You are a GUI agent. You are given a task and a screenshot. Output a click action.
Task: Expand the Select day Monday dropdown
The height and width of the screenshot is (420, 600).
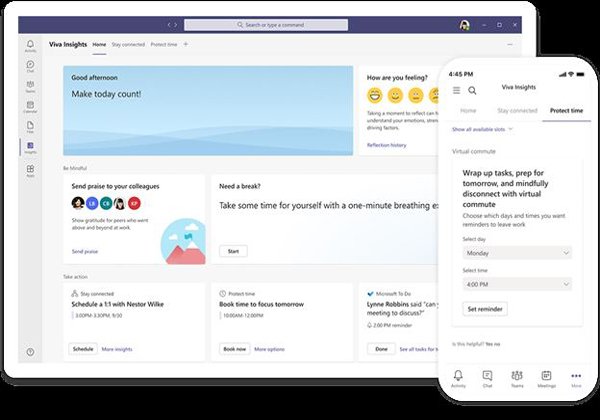518,254
